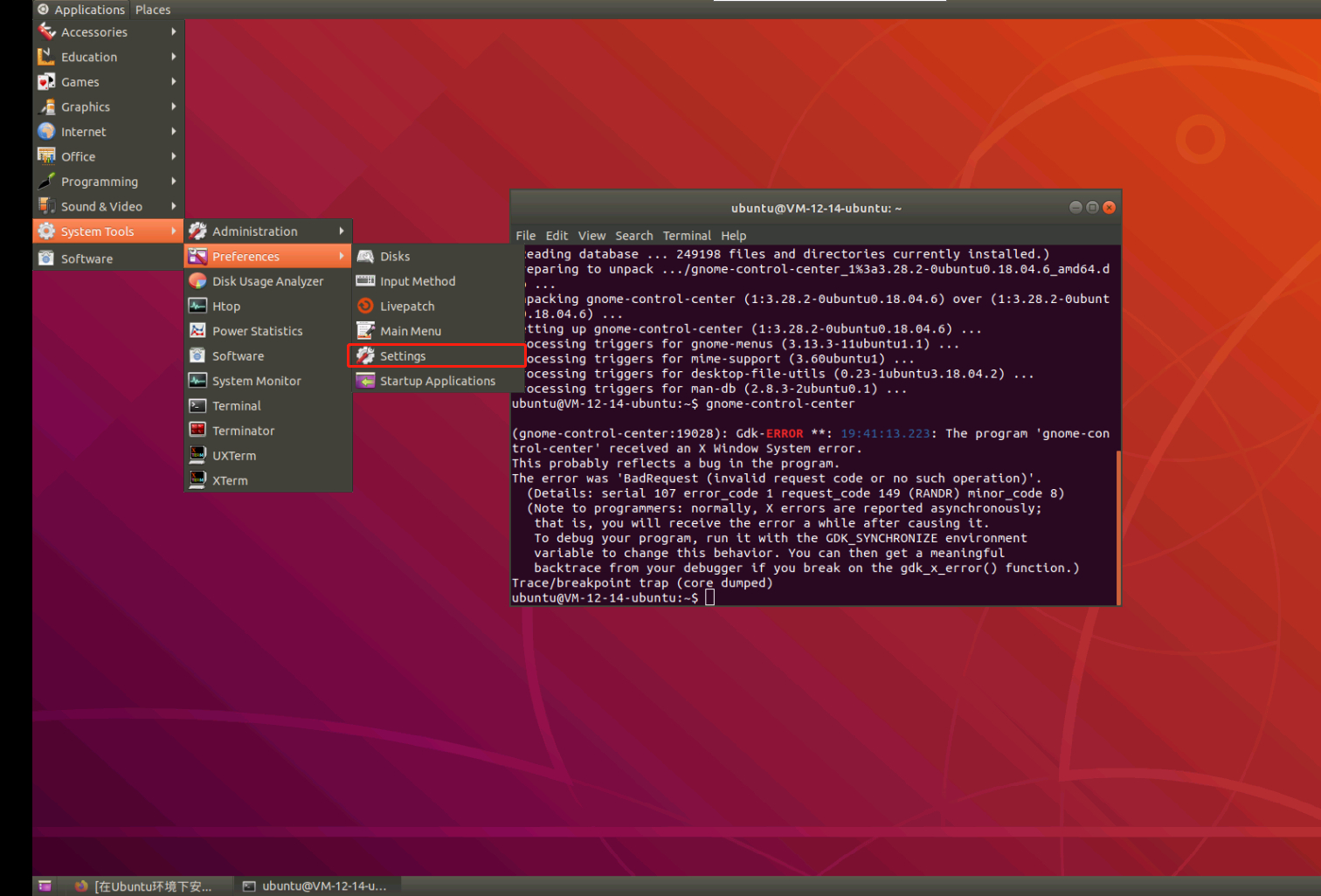Click the Sound & Video icon
The height and width of the screenshot is (896, 1321).
point(46,206)
